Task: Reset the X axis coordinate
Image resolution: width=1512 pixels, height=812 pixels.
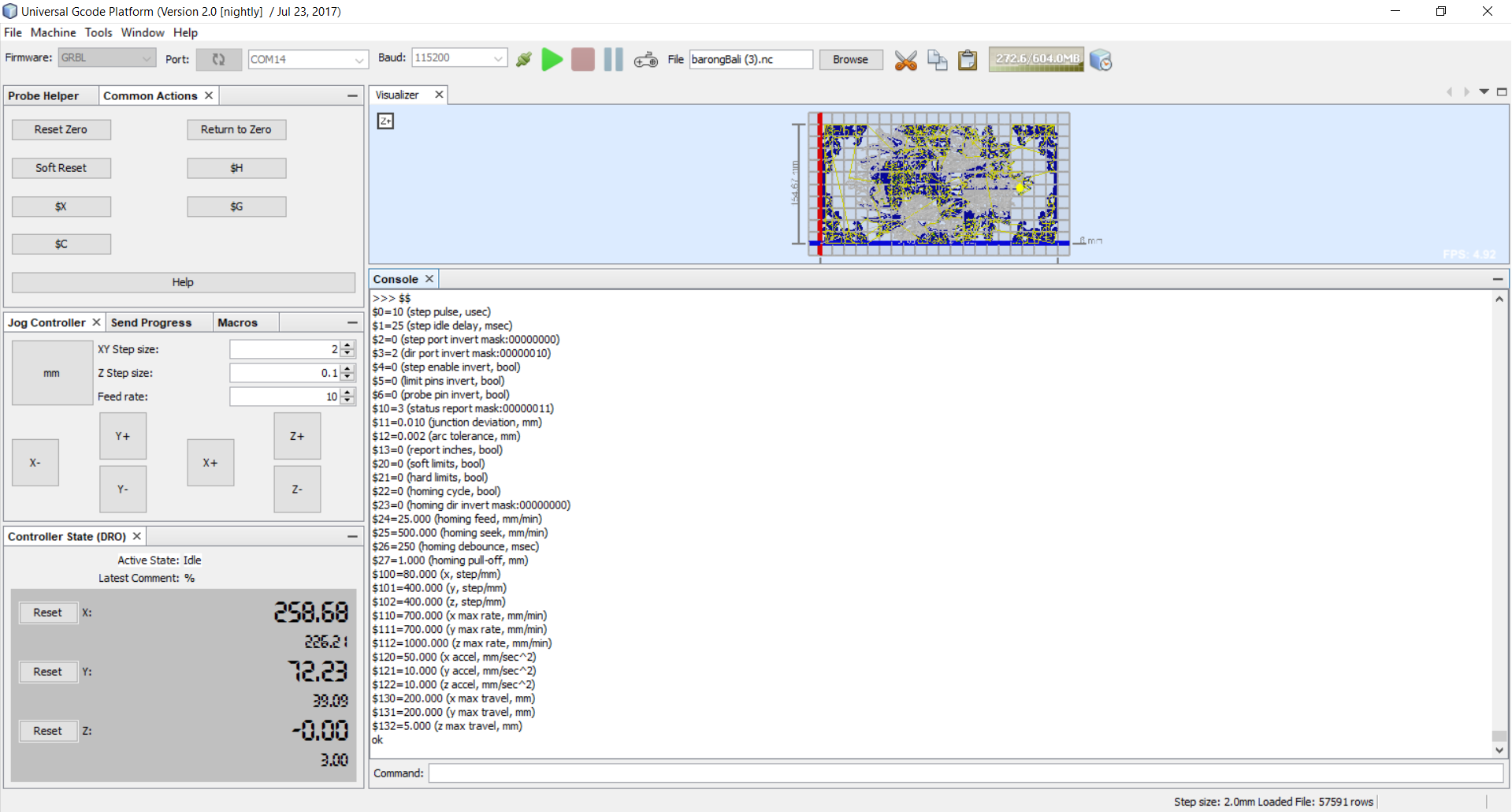Action: (48, 613)
